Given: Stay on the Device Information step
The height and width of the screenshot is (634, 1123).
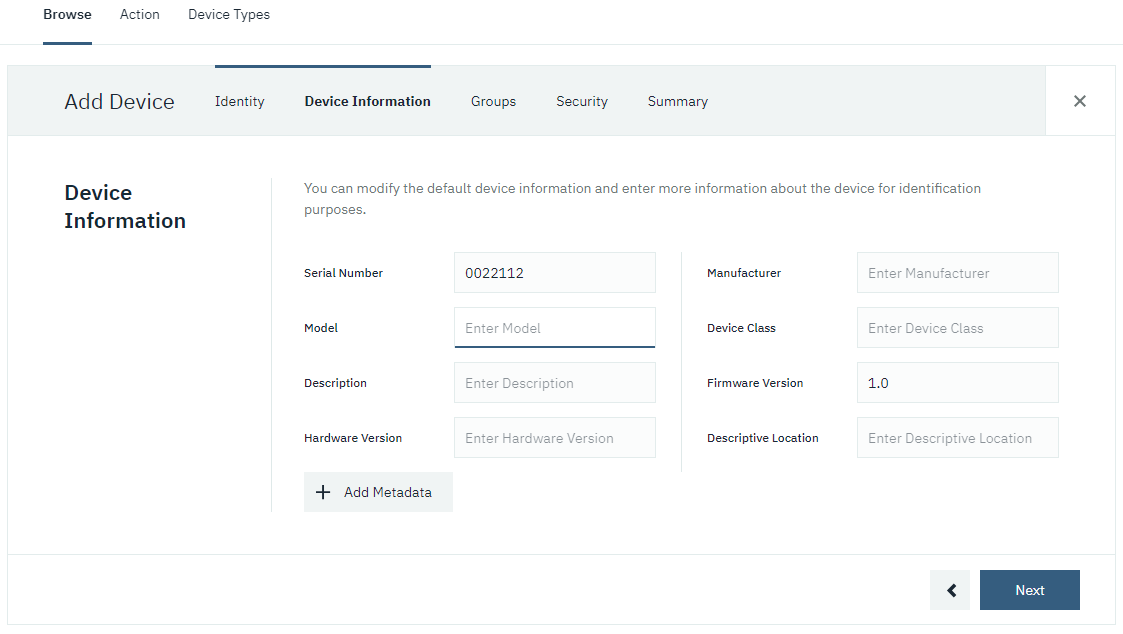Looking at the screenshot, I should point(367,101).
